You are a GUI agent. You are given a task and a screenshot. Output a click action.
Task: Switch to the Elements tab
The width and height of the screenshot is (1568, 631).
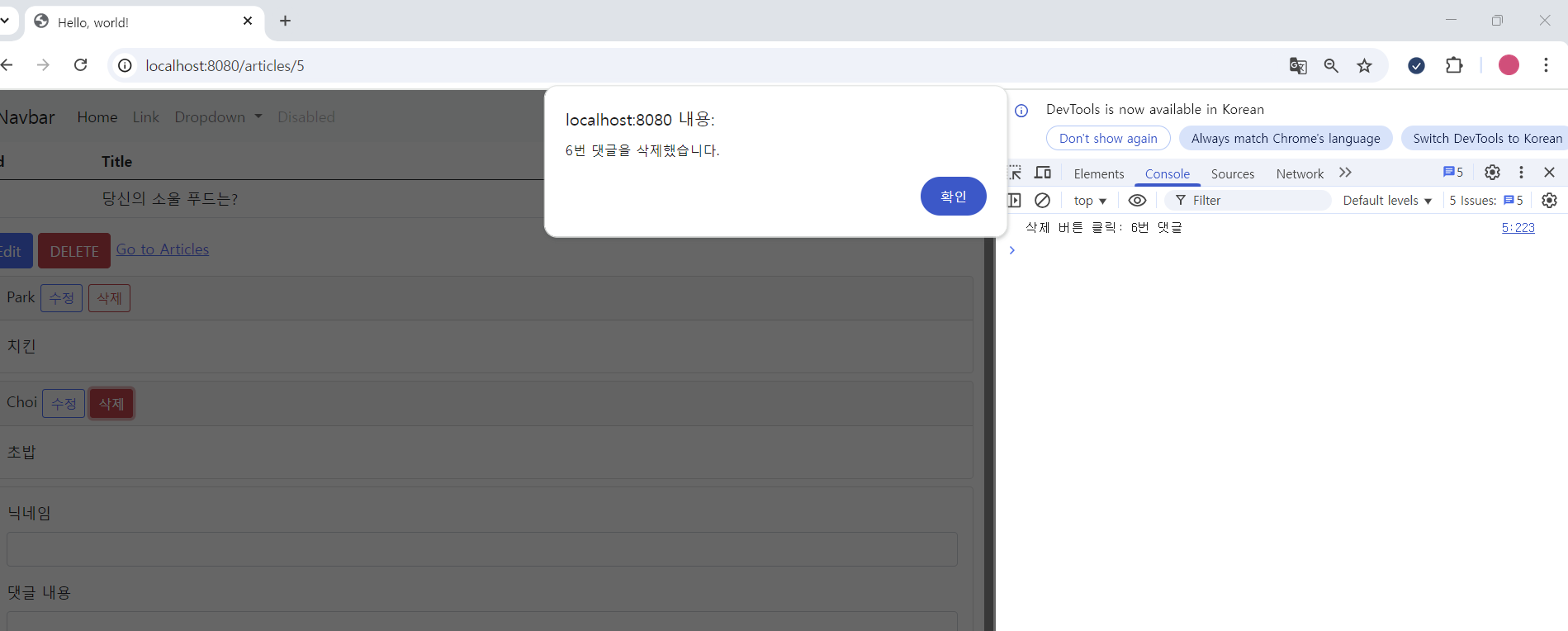click(x=1099, y=173)
